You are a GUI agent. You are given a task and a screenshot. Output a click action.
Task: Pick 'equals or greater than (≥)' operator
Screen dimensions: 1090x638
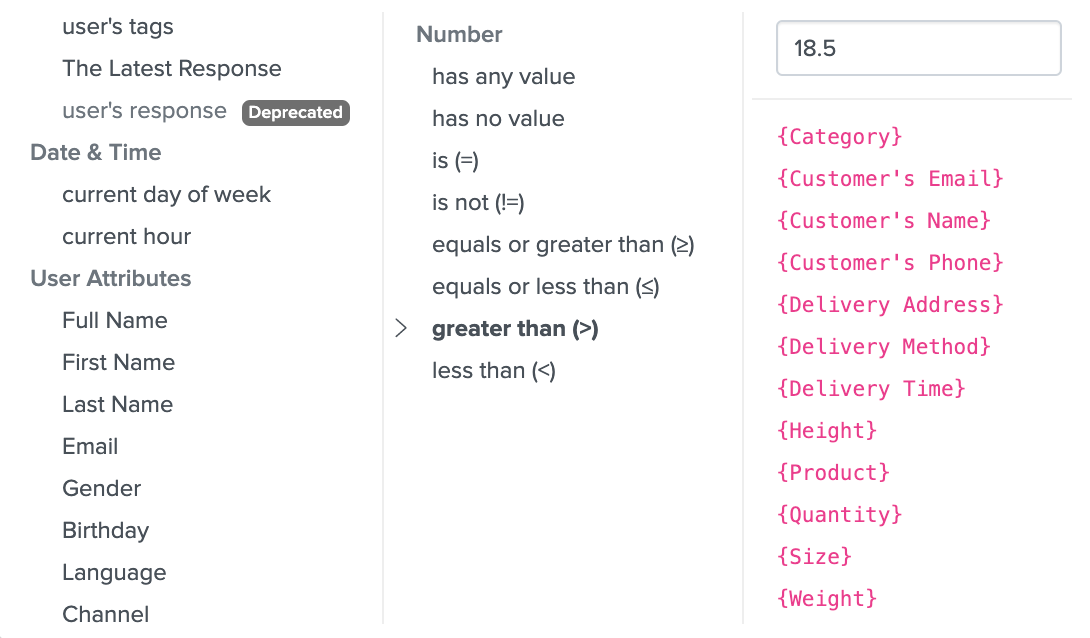[563, 245]
